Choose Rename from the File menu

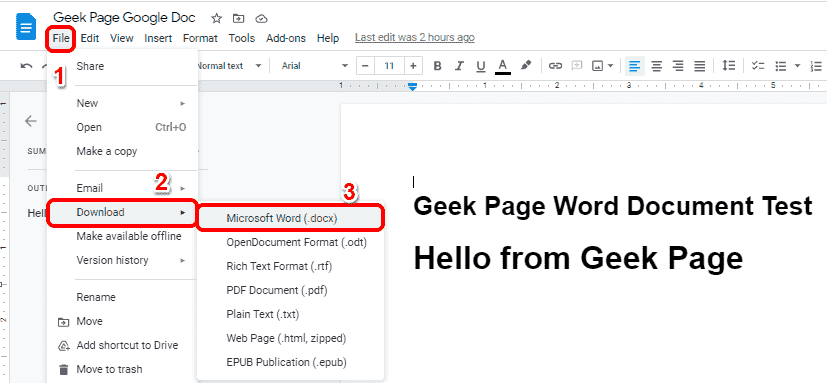point(122,297)
